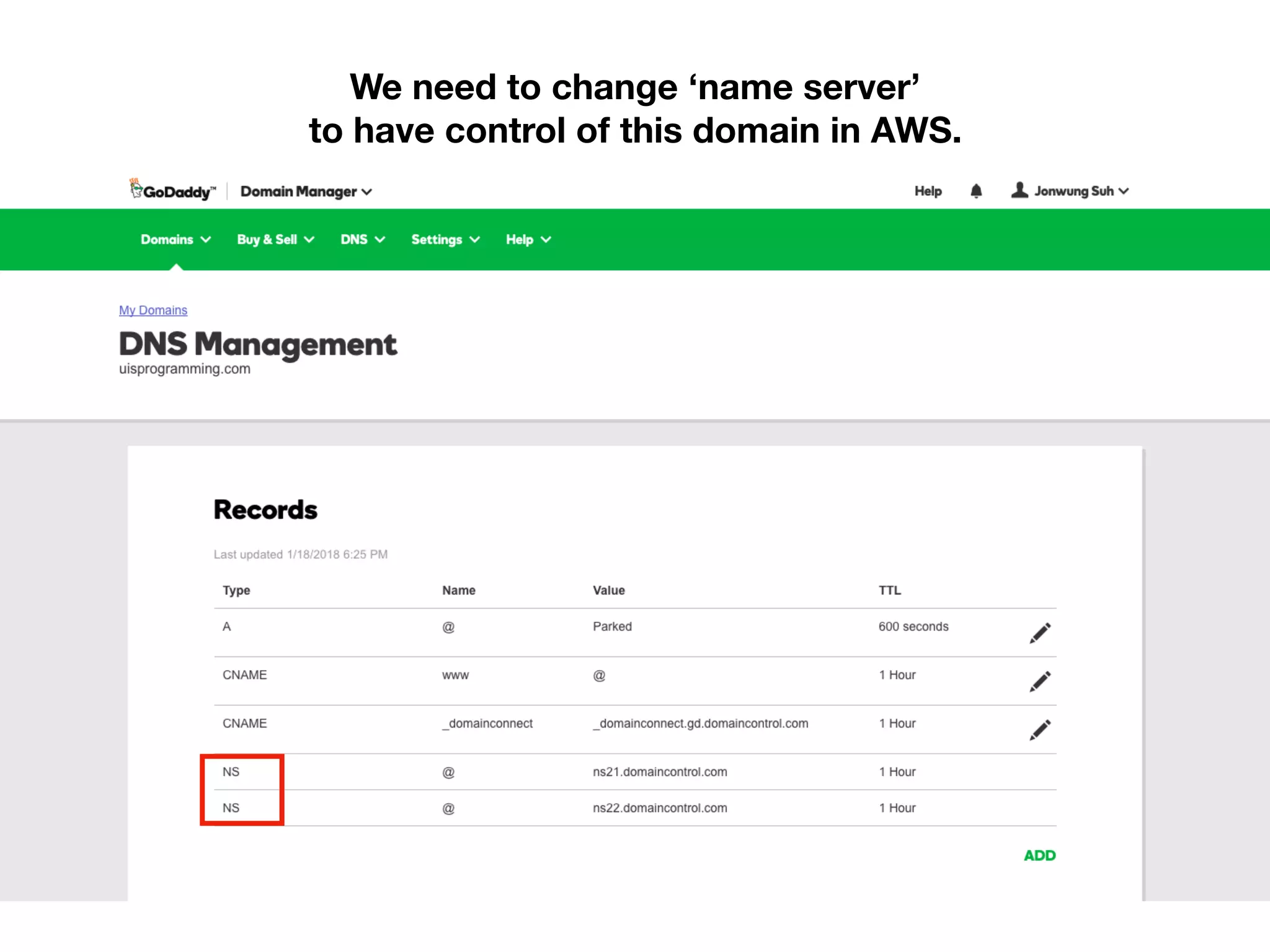Click the Records heading

tap(265, 509)
